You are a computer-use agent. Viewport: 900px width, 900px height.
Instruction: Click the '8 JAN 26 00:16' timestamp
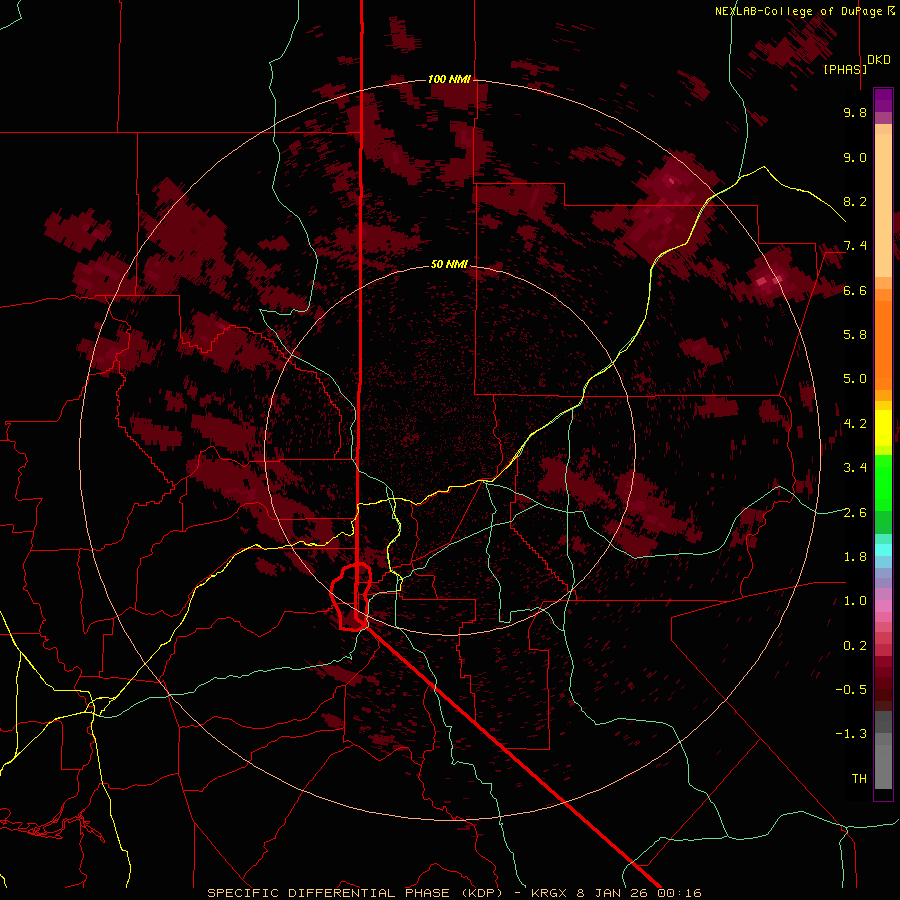[x=639, y=893]
